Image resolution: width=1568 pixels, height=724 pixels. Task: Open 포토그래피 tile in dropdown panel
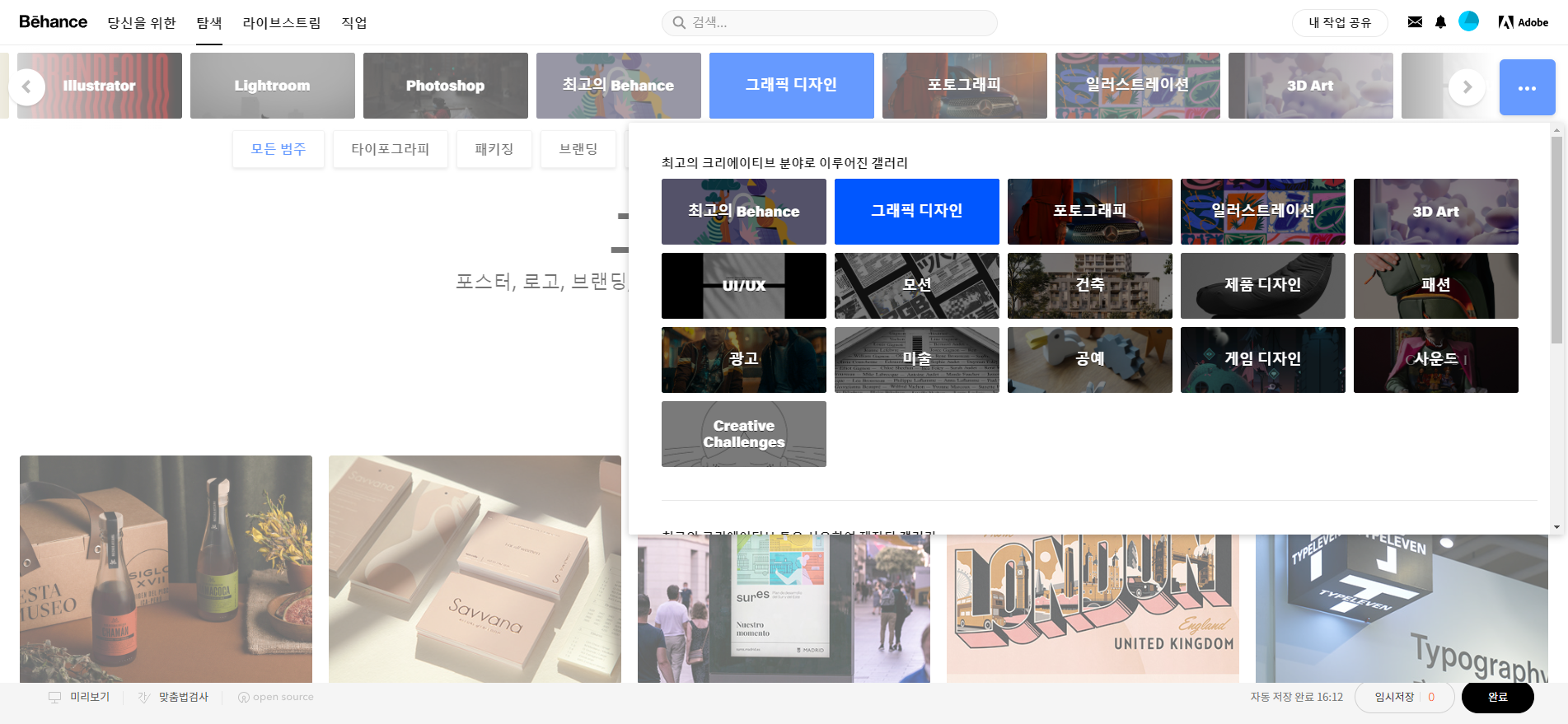(x=1090, y=212)
